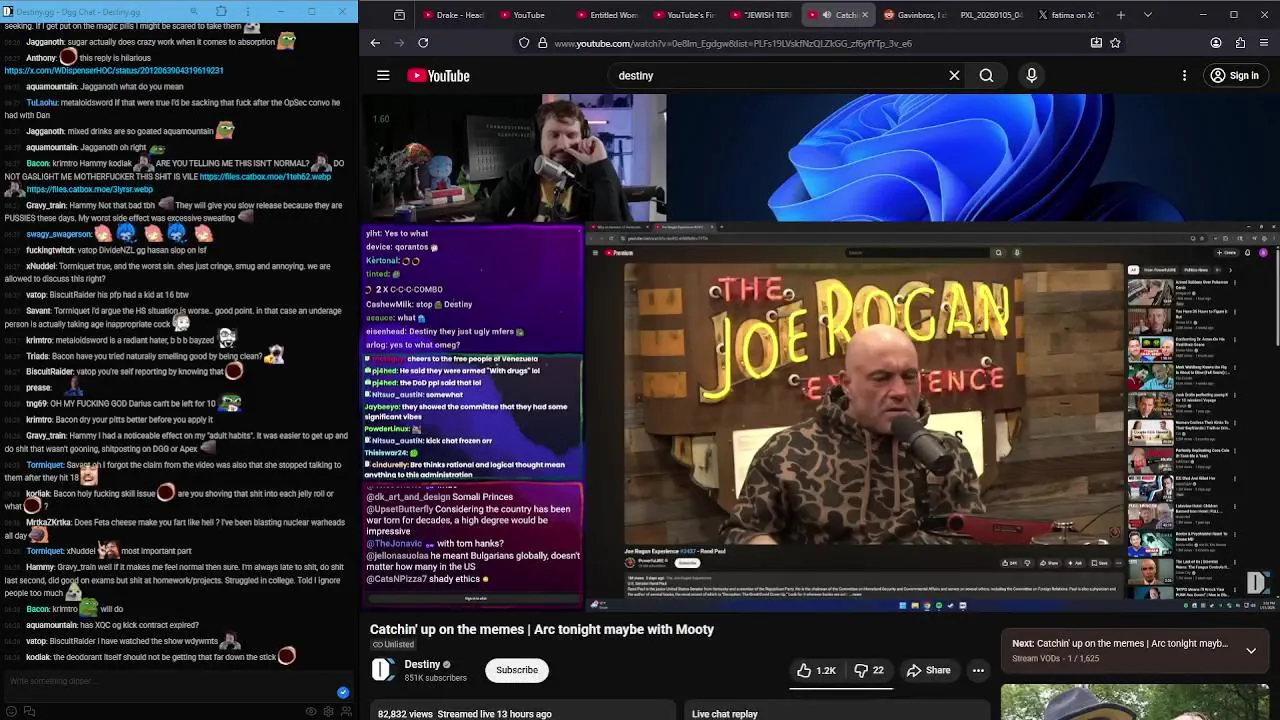Open a new browser tab
This screenshot has width=1280, height=720.
point(1120,15)
